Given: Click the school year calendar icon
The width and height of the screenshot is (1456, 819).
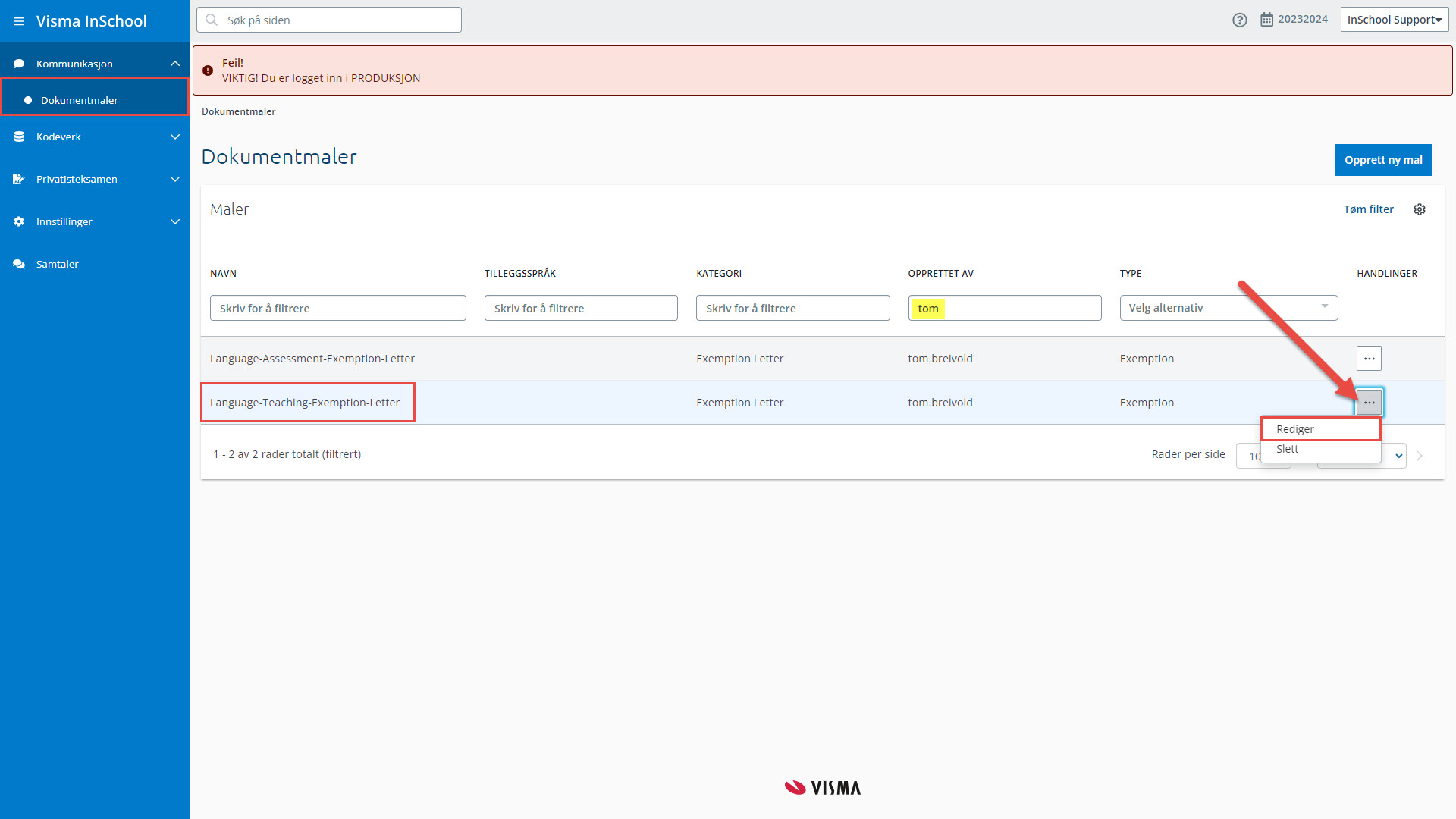Looking at the screenshot, I should coord(1266,20).
